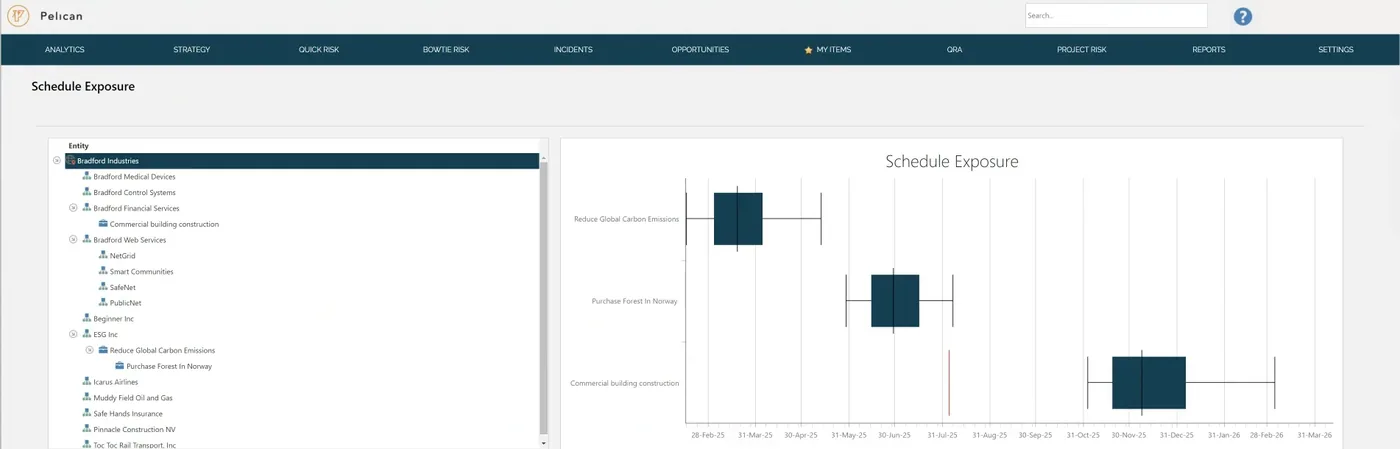Click the entity tree scrollbar up arrow
This screenshot has height=449, width=1400.
[x=544, y=158]
